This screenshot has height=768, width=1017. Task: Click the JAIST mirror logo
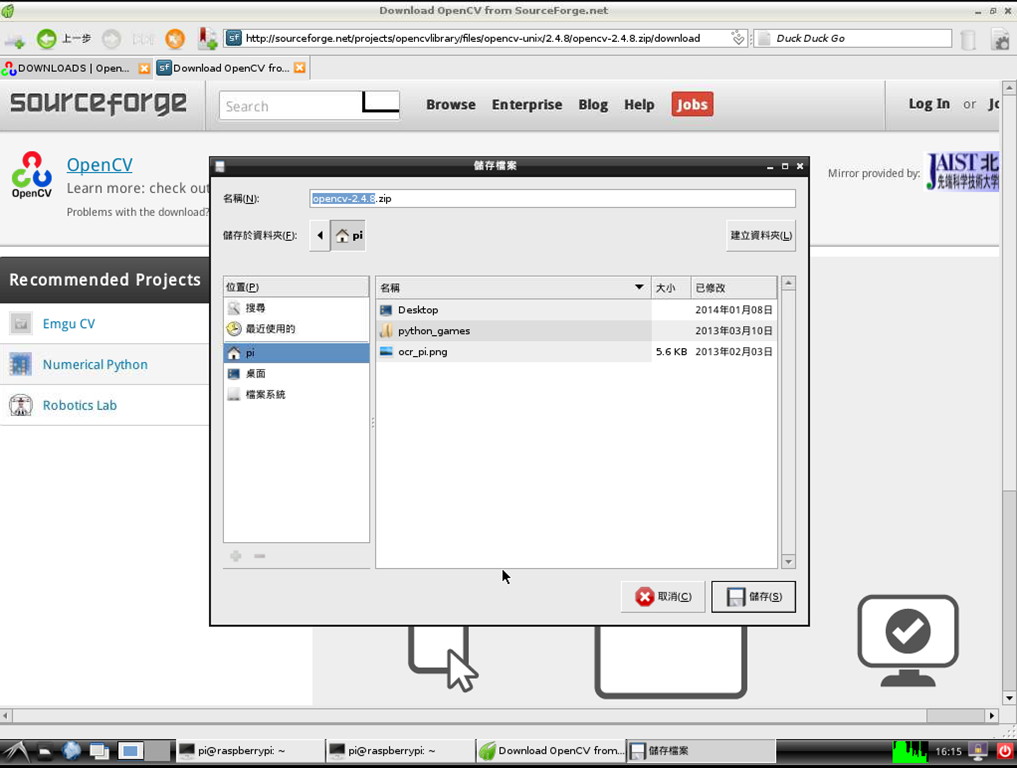[x=963, y=172]
